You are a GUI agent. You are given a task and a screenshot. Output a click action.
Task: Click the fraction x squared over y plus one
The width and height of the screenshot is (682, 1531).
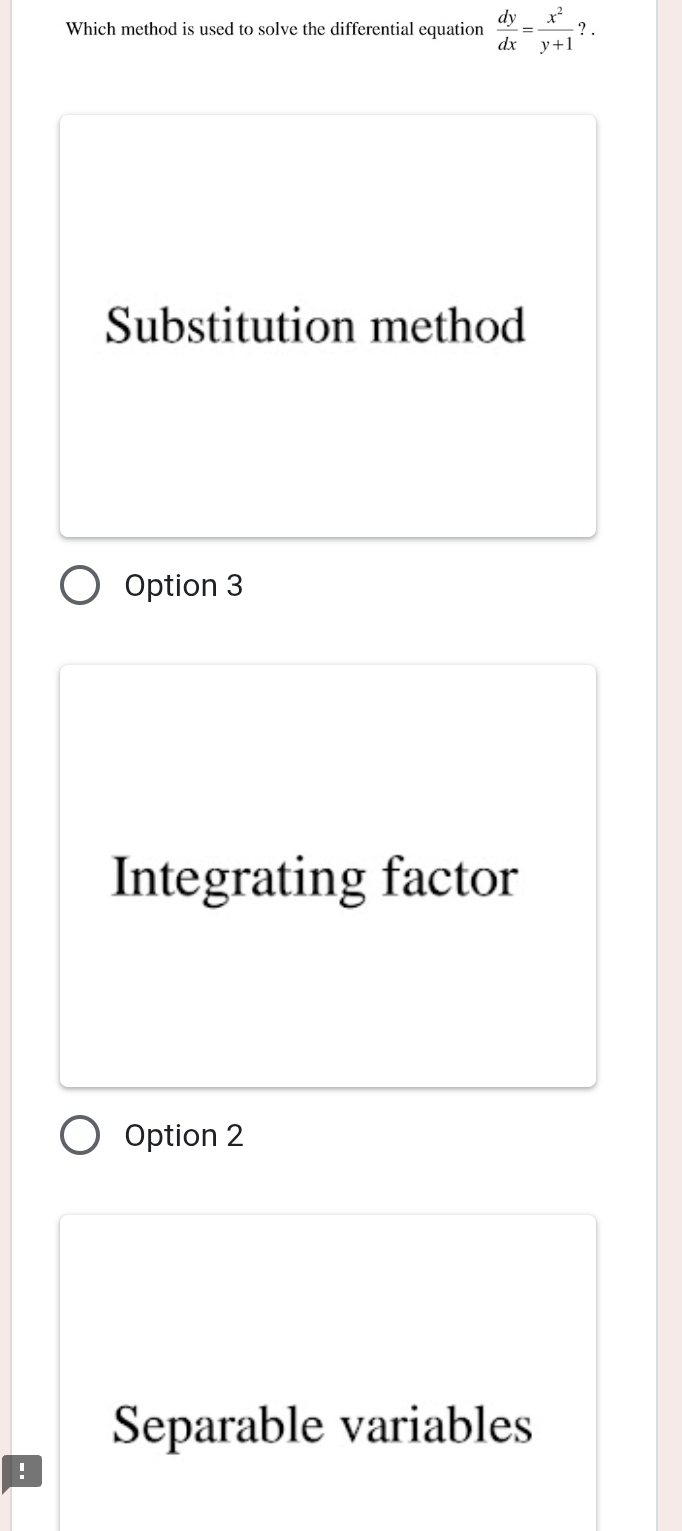556,29
